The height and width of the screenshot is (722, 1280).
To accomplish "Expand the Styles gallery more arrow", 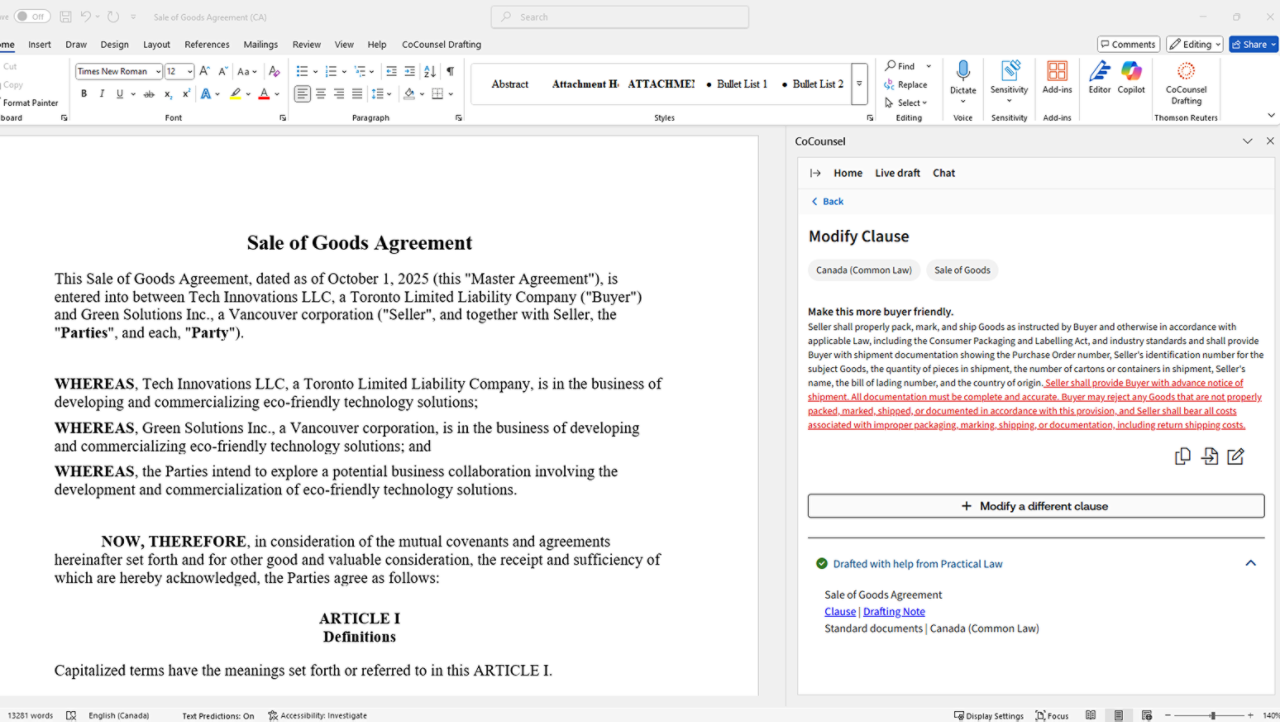I will click(859, 84).
